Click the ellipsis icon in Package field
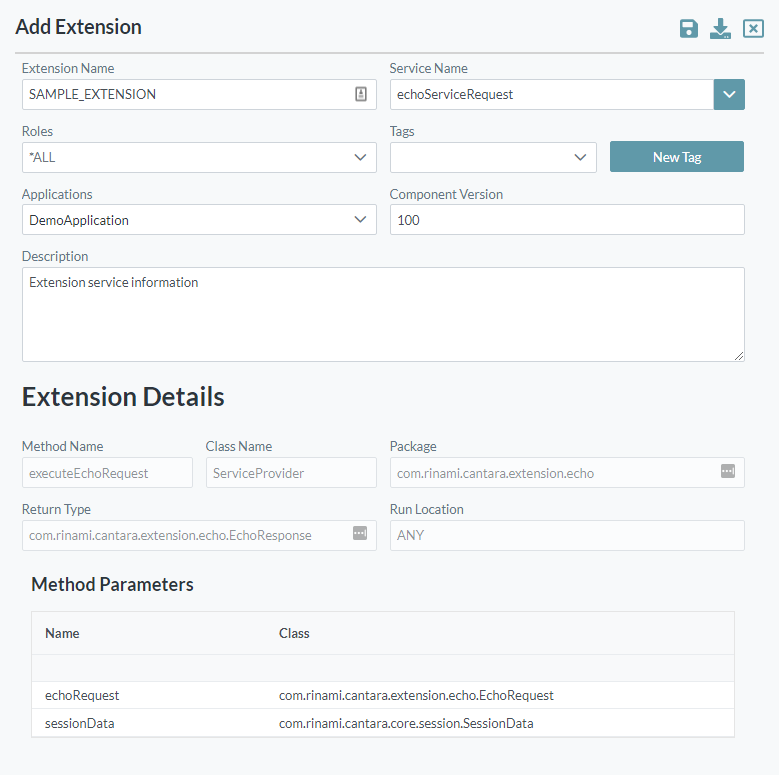This screenshot has height=775, width=779. [728, 472]
